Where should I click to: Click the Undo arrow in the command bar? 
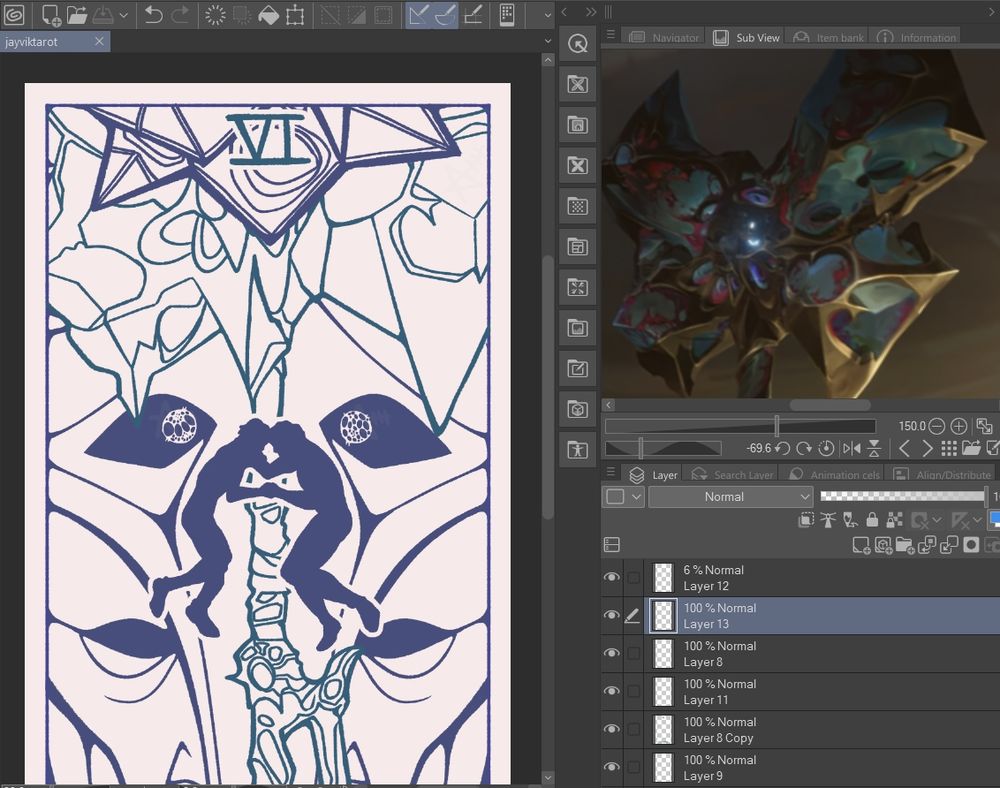point(153,15)
